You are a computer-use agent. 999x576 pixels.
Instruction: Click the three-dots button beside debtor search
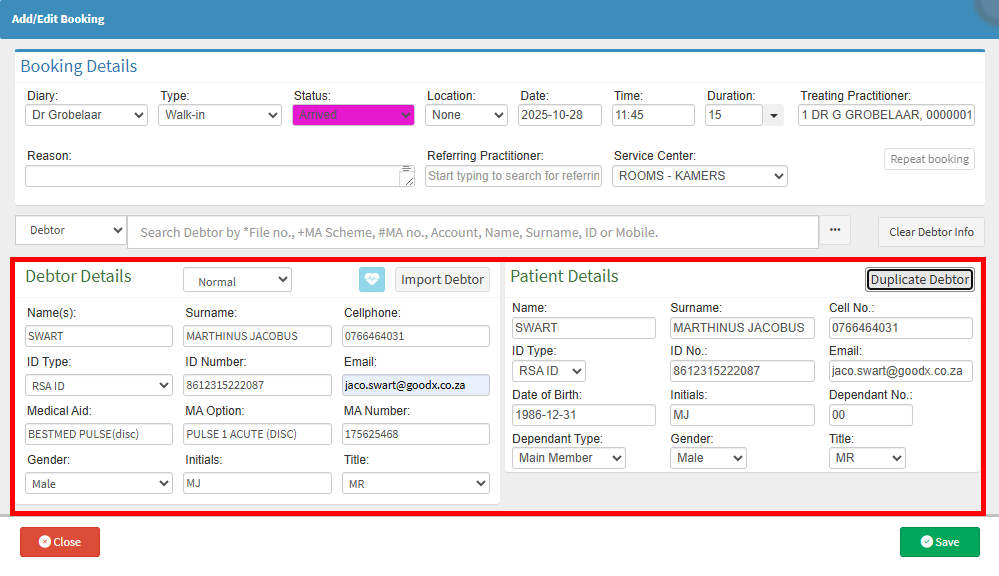[834, 231]
